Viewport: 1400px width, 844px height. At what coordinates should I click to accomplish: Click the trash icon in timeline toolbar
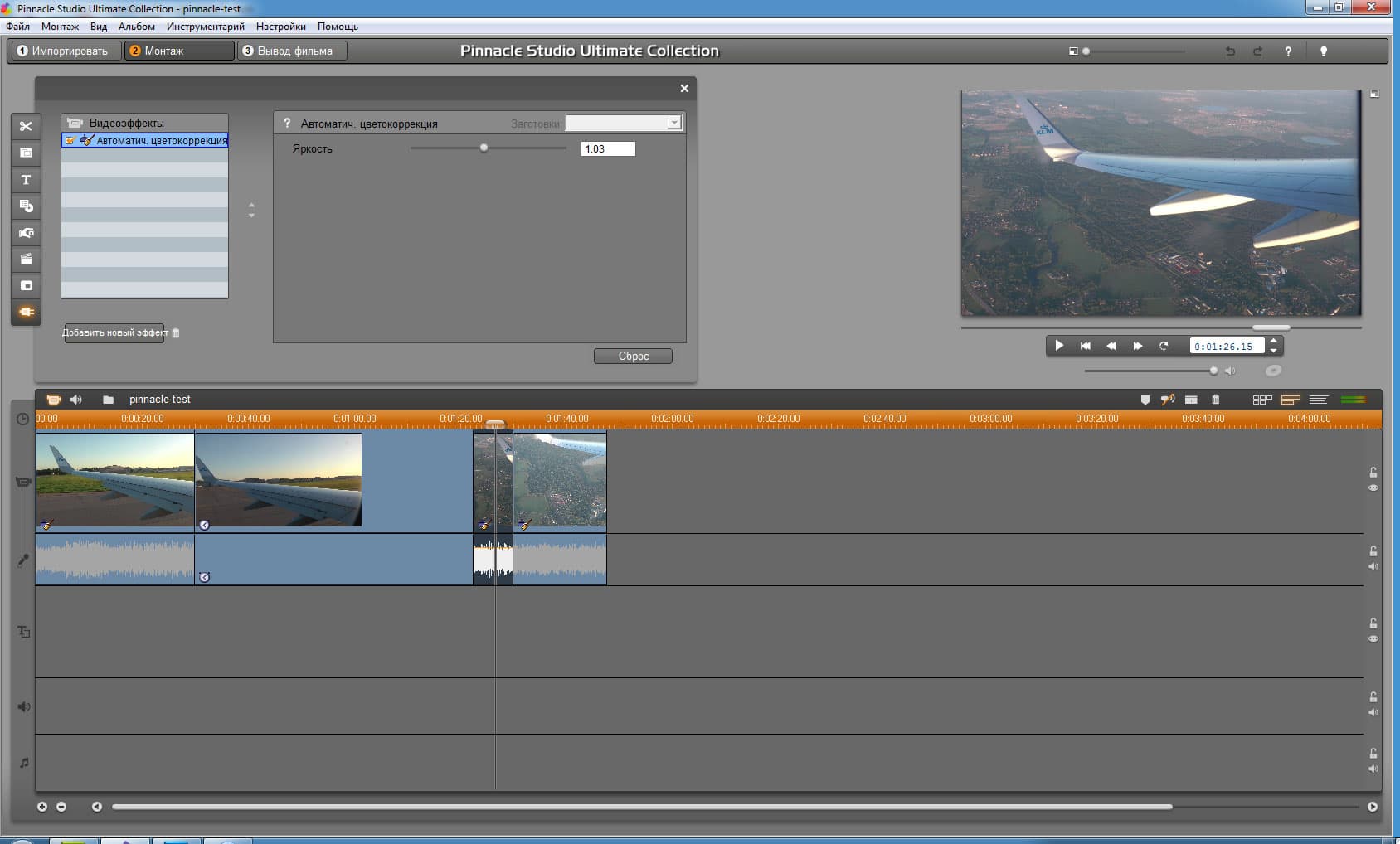[x=1215, y=400]
